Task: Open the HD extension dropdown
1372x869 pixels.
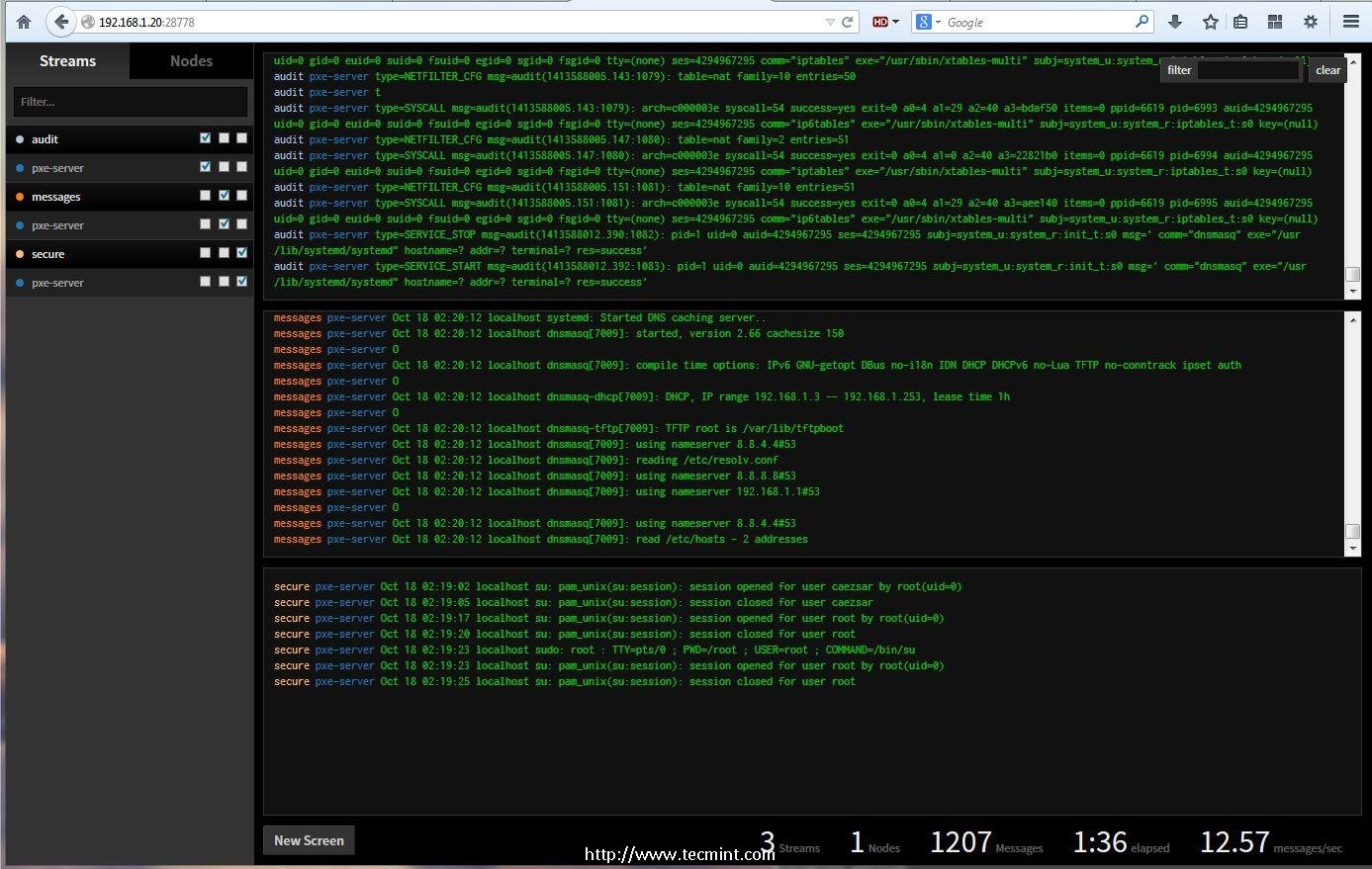Action: 885,22
